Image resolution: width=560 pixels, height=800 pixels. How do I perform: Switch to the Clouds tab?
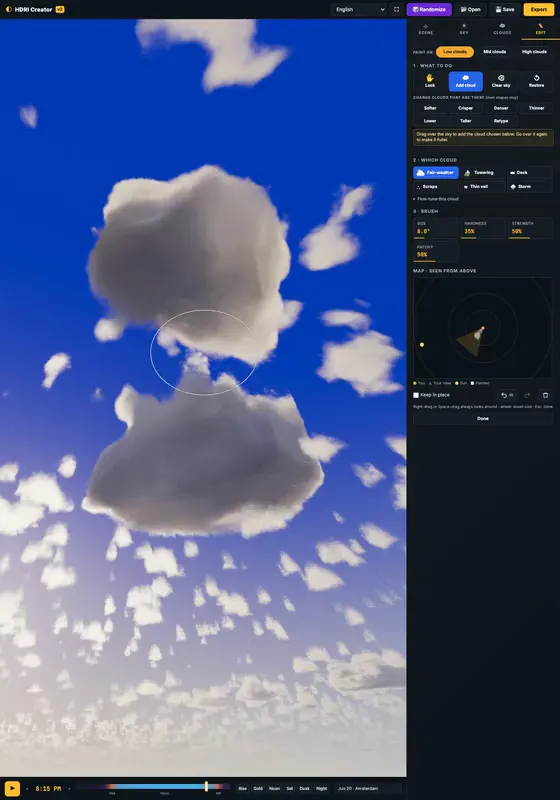click(502, 29)
